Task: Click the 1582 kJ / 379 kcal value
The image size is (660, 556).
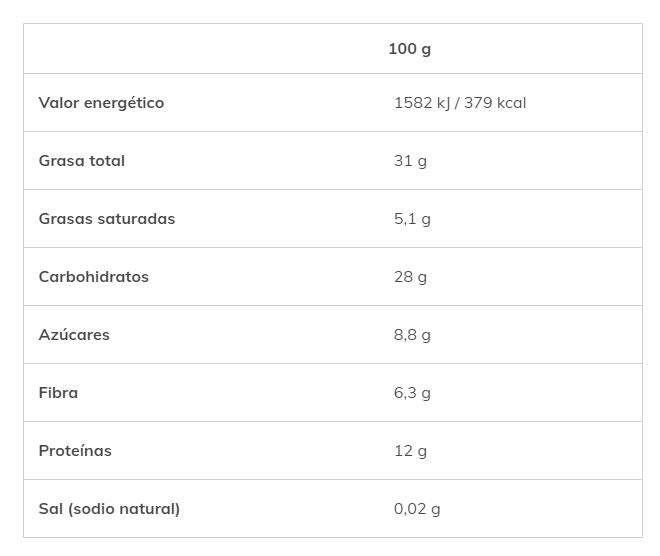Action: (x=460, y=103)
